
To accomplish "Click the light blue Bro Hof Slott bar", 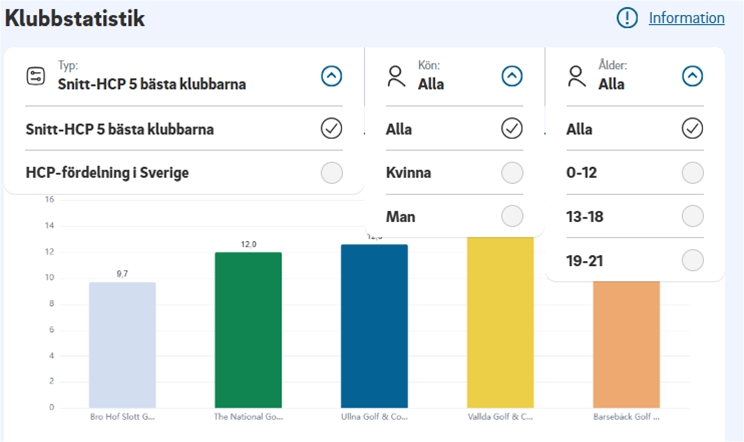I will click(122, 345).
